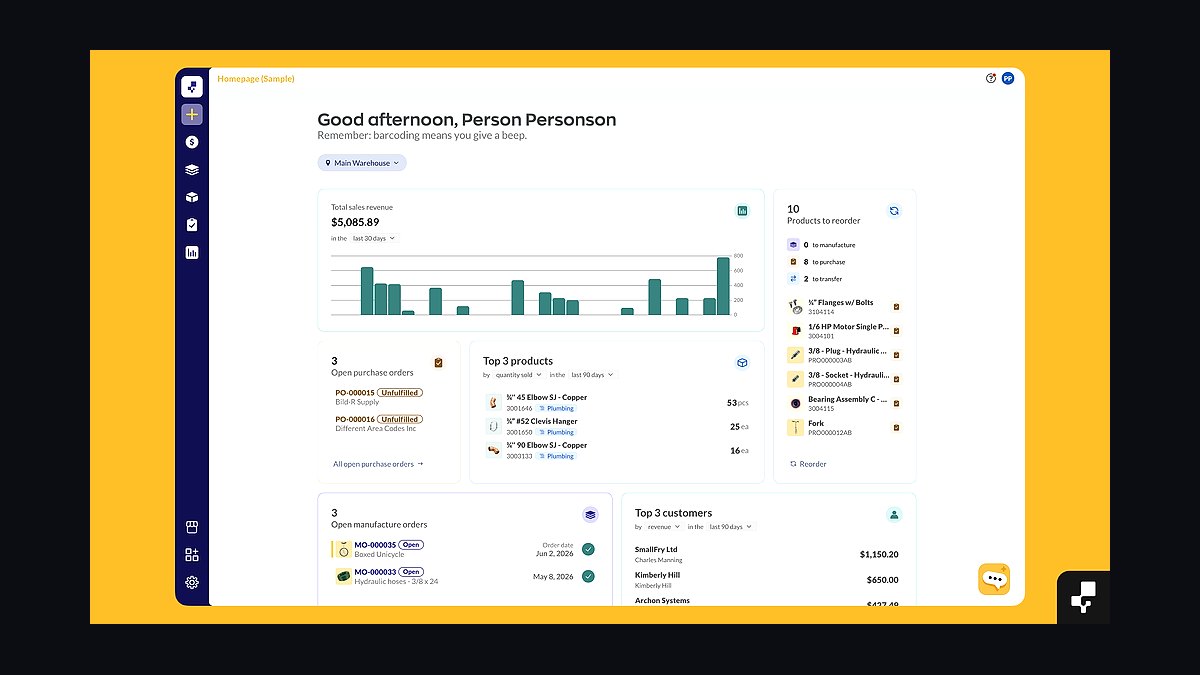Open the yellow chat support bubble
The image size is (1200, 675).
coord(994,579)
